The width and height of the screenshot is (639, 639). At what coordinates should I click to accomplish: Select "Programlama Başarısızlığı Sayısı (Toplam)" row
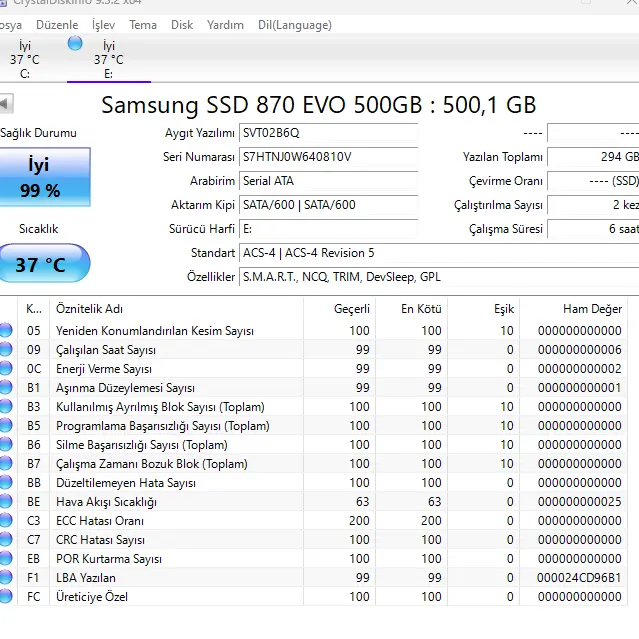(313, 426)
